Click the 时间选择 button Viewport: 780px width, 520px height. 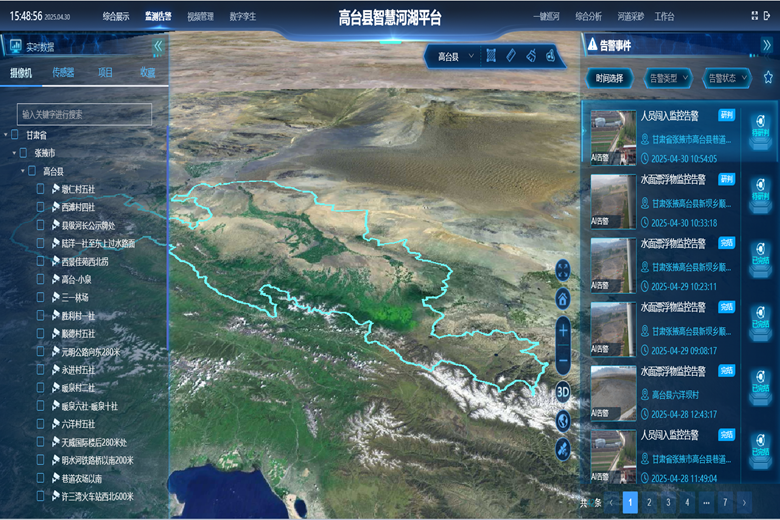609,77
